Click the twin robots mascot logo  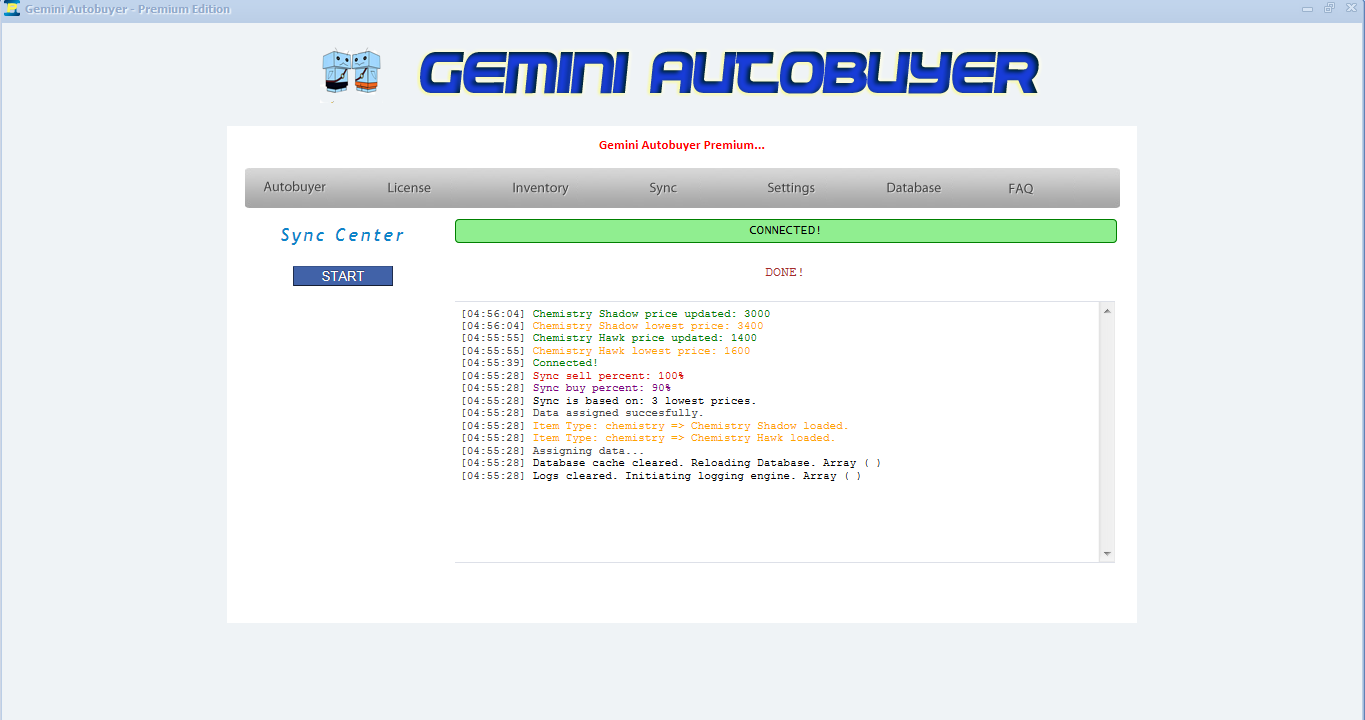tap(351, 73)
